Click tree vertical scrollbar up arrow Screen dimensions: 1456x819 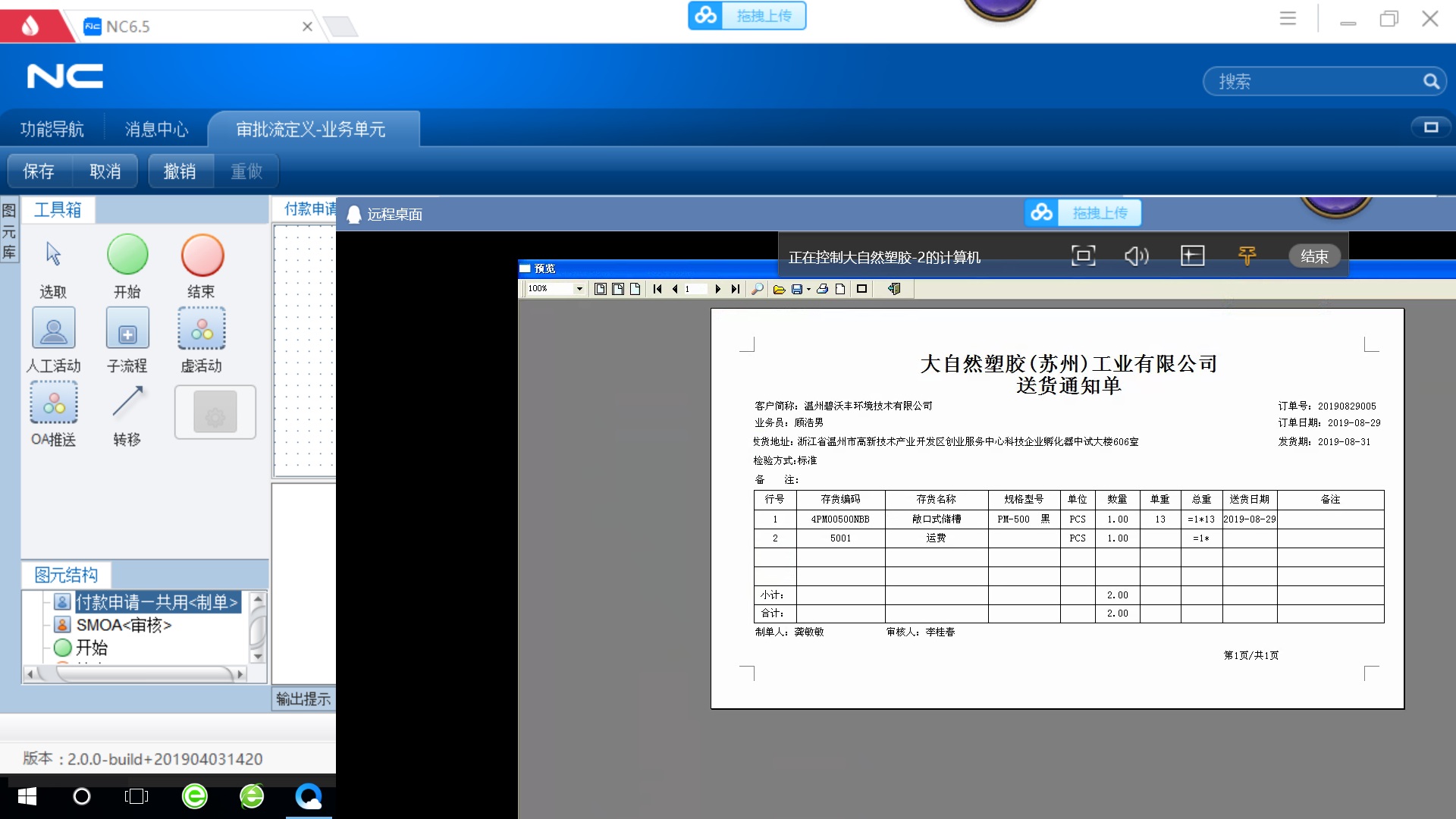point(258,598)
